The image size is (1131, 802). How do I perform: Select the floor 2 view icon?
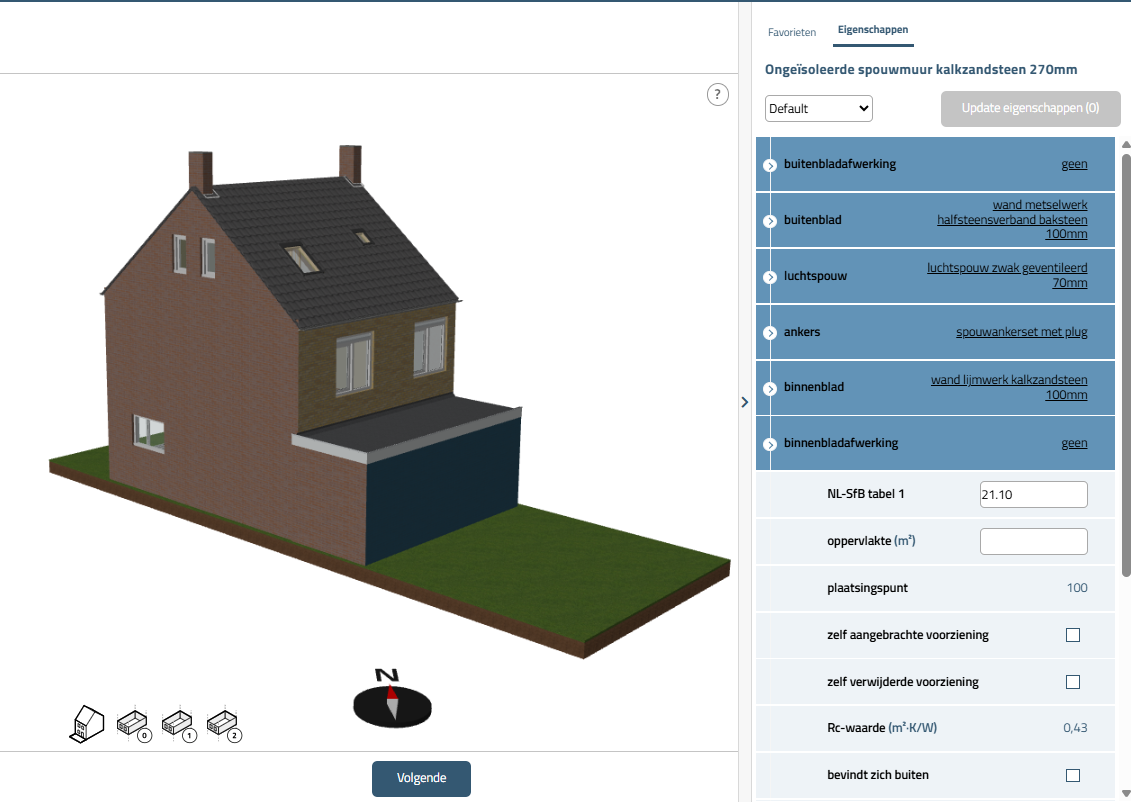[x=224, y=724]
